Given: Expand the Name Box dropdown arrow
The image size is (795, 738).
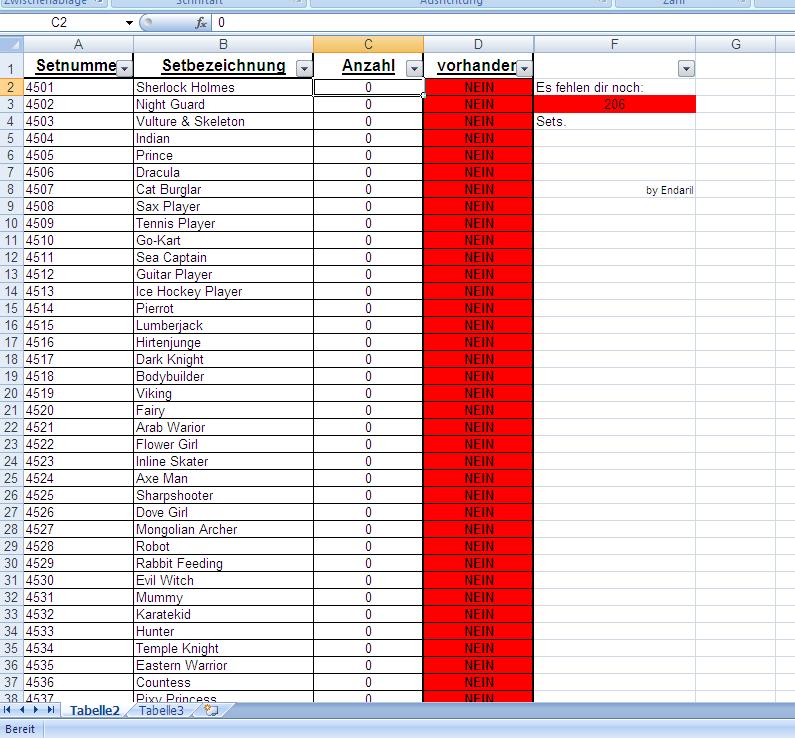Looking at the screenshot, I should coord(129,22).
